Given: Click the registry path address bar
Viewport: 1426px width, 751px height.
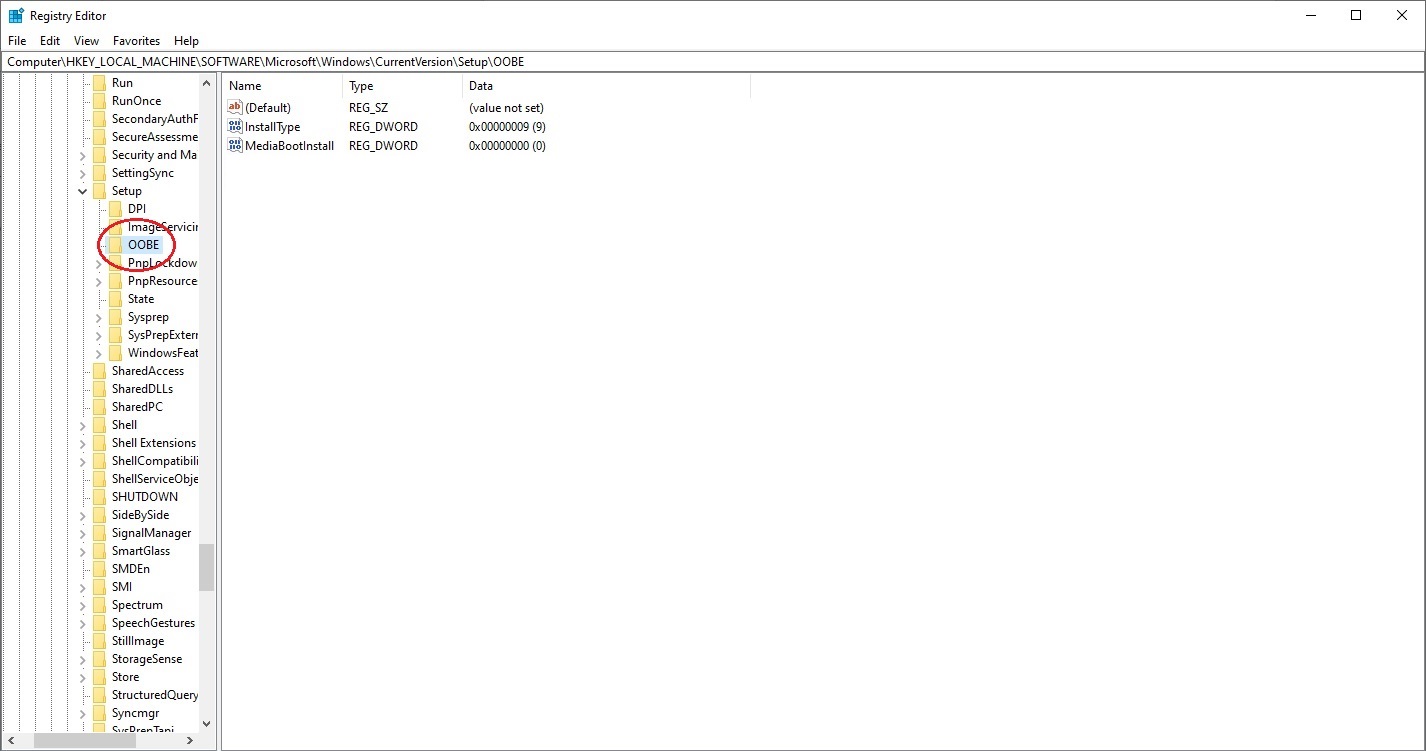Looking at the screenshot, I should pyautogui.click(x=713, y=62).
